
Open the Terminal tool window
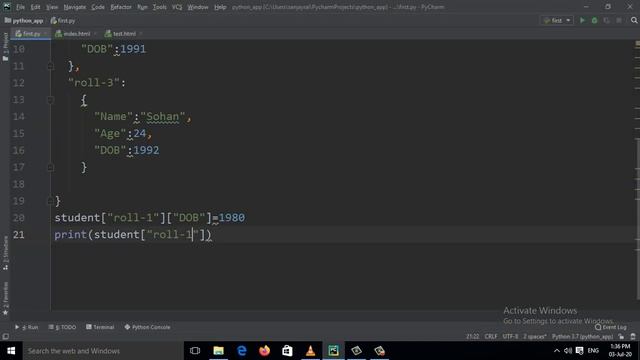click(100, 327)
